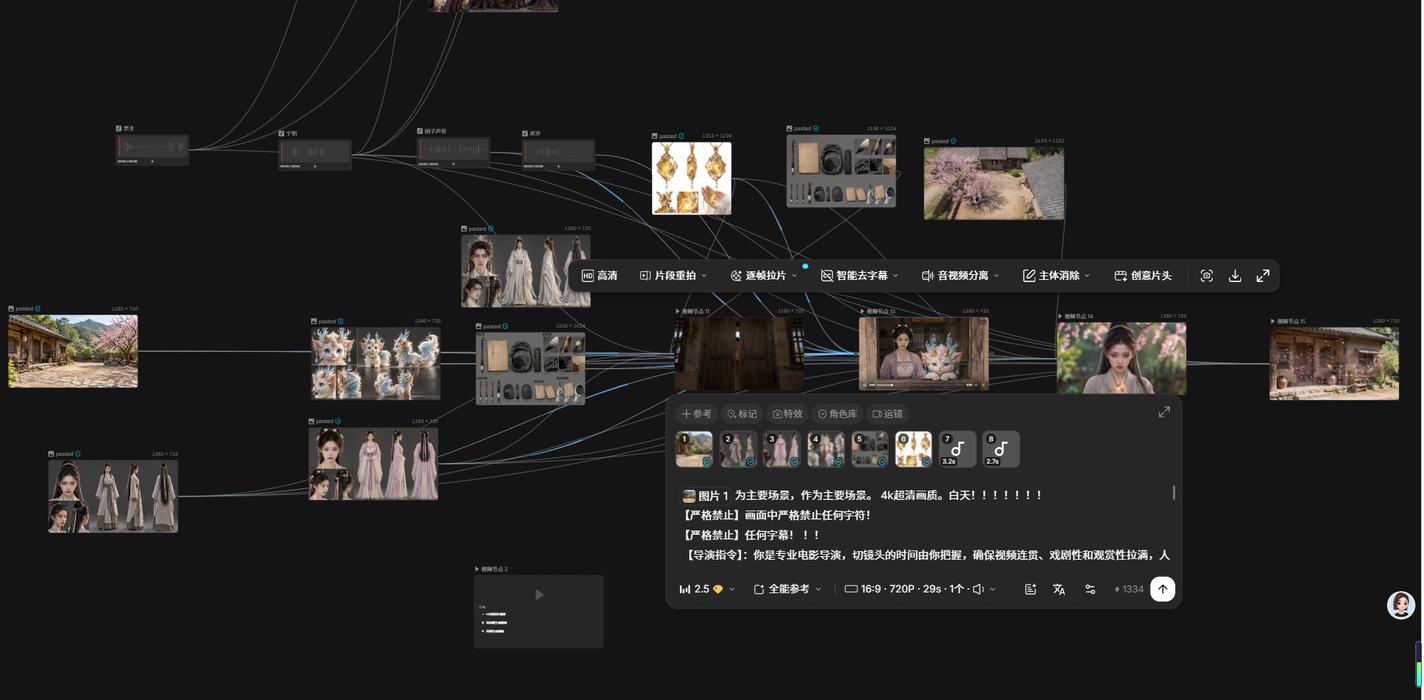The image size is (1424, 700).
Task: Select reference thumbnail number 5
Action: (870, 450)
